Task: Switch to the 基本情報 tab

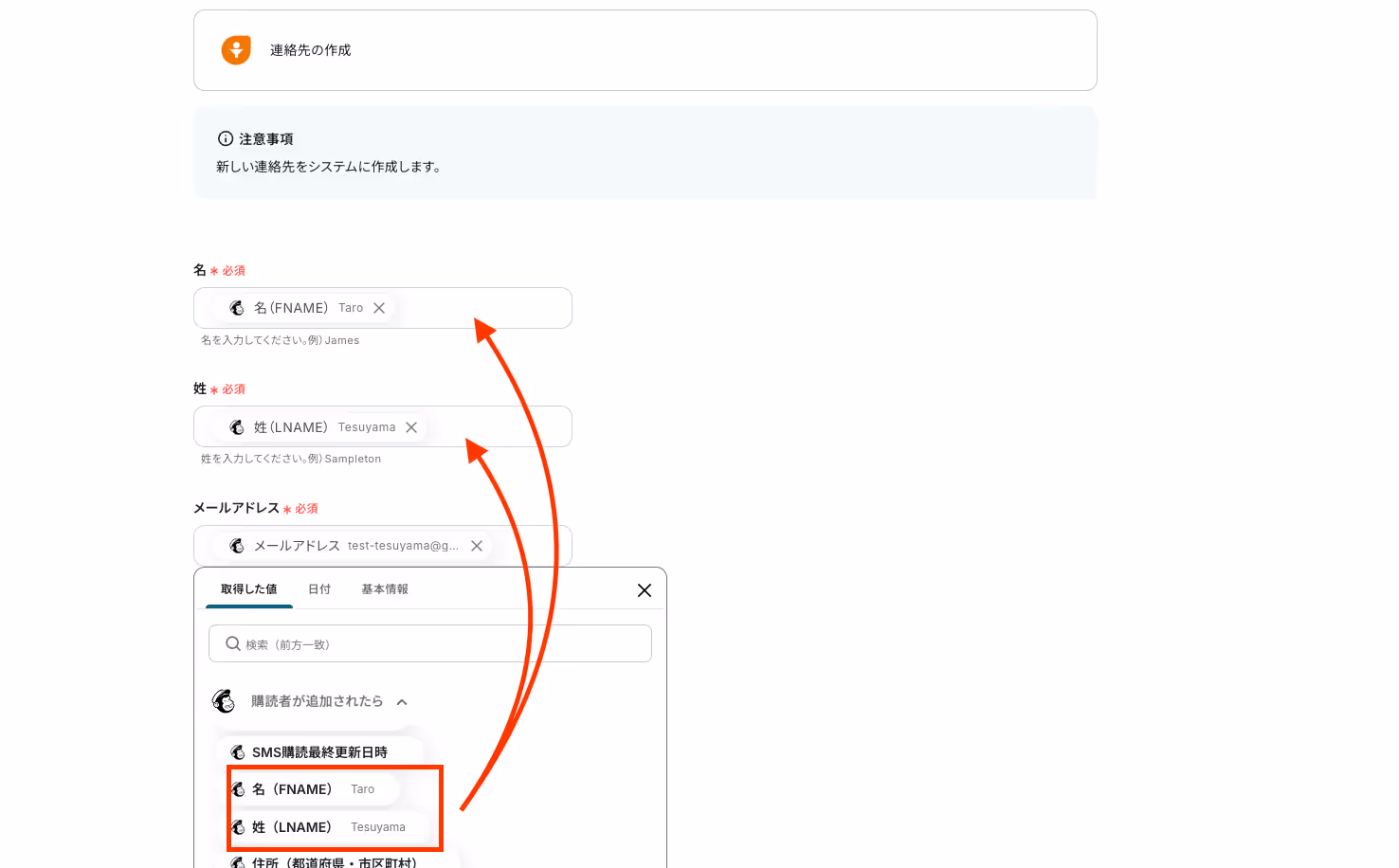Action: (x=385, y=589)
